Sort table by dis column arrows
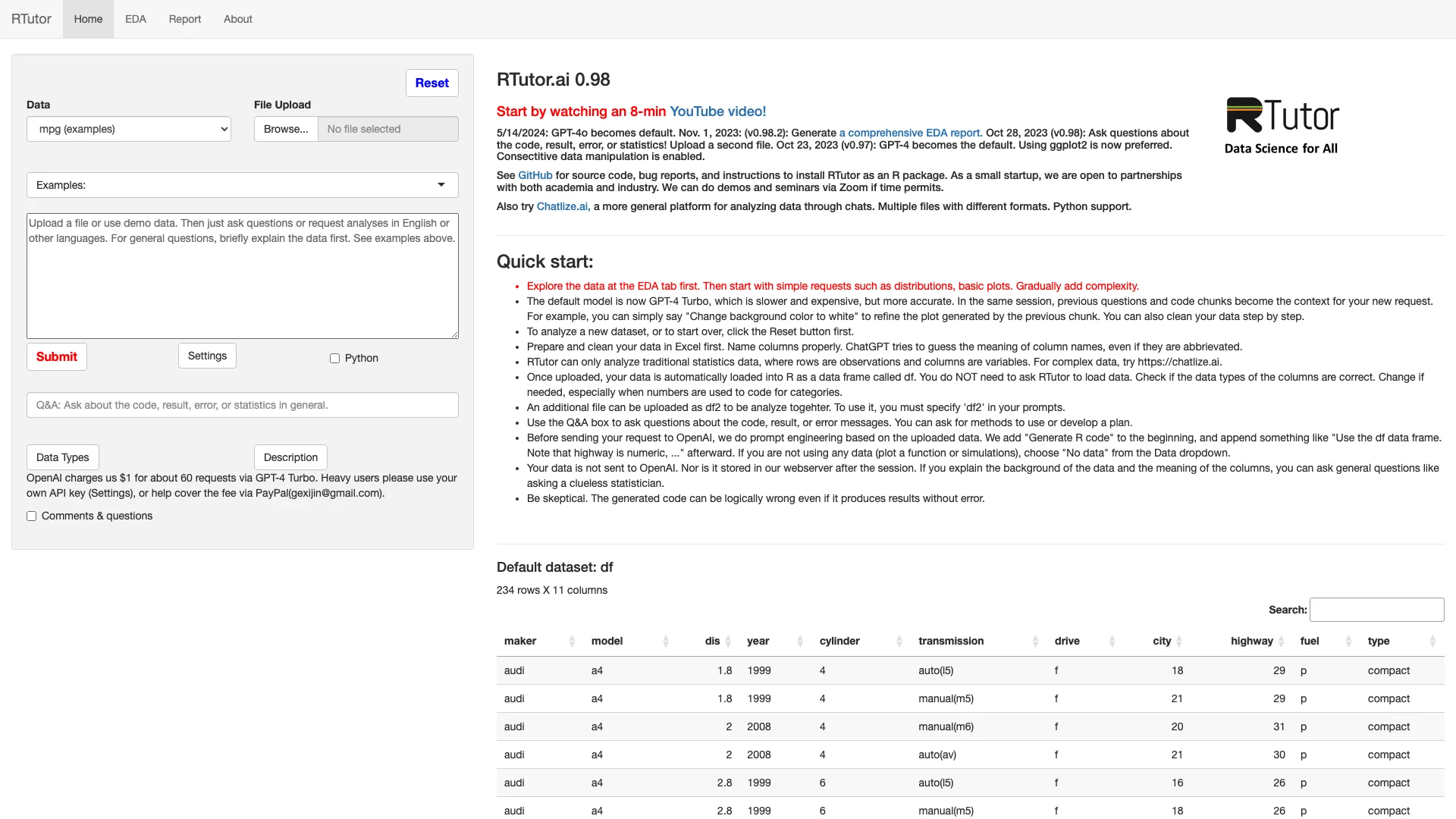The width and height of the screenshot is (1456, 819). (727, 642)
